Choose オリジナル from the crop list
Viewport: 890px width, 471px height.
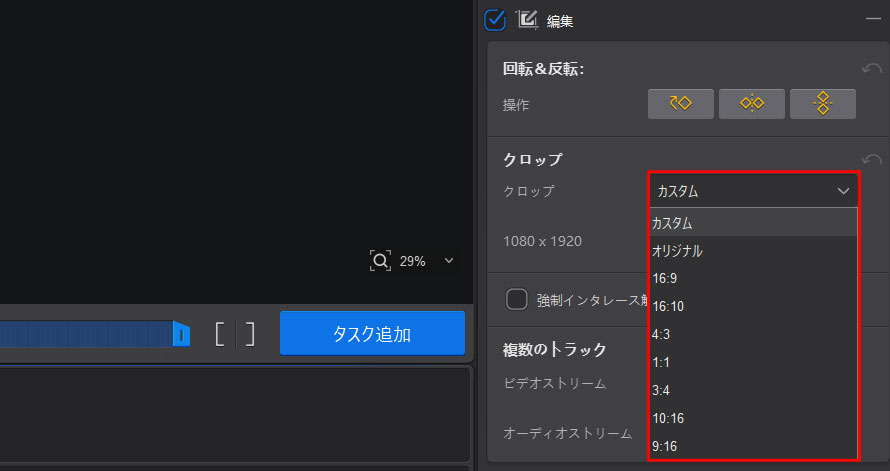(x=753, y=250)
